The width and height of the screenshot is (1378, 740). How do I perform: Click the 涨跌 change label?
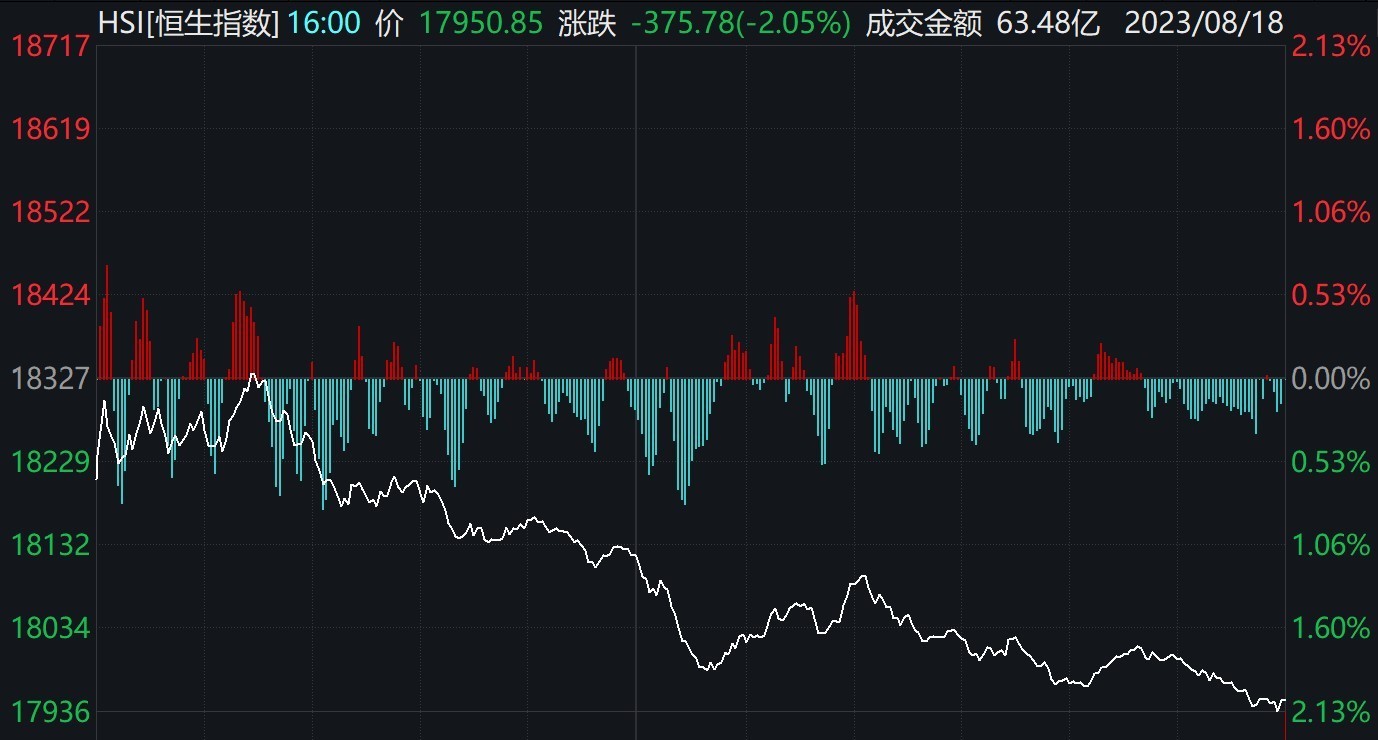coord(589,22)
